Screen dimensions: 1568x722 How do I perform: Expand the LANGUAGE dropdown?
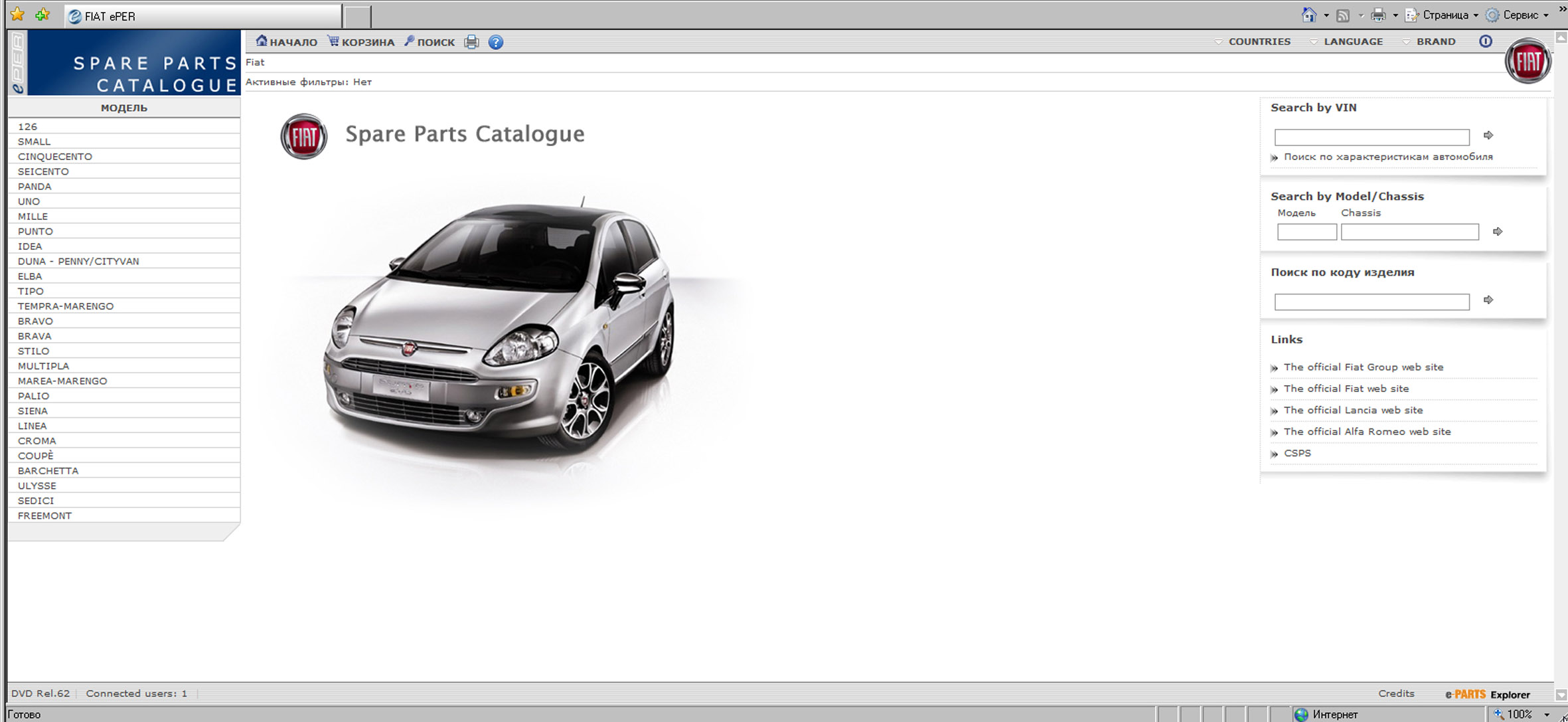tap(1352, 41)
